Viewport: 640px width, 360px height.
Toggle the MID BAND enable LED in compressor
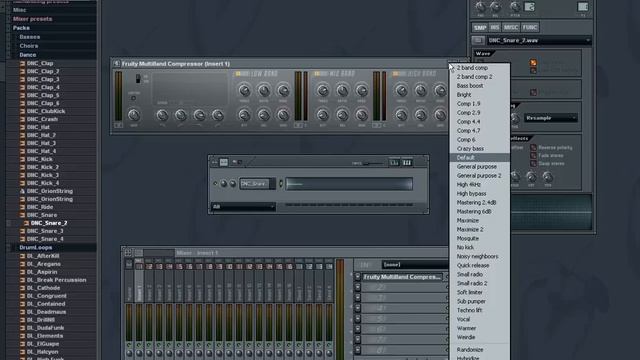click(x=317, y=74)
